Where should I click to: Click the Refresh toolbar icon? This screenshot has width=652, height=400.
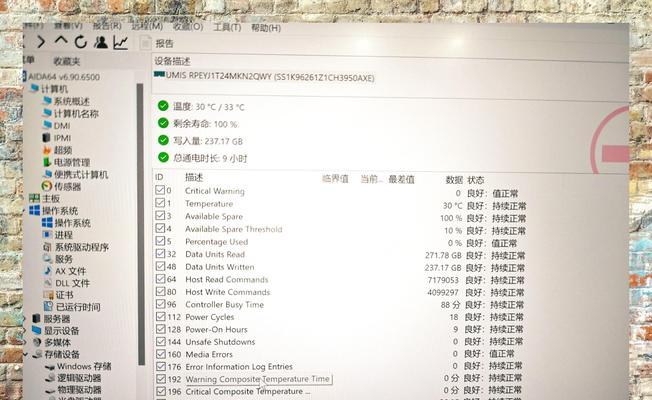pyautogui.click(x=81, y=42)
